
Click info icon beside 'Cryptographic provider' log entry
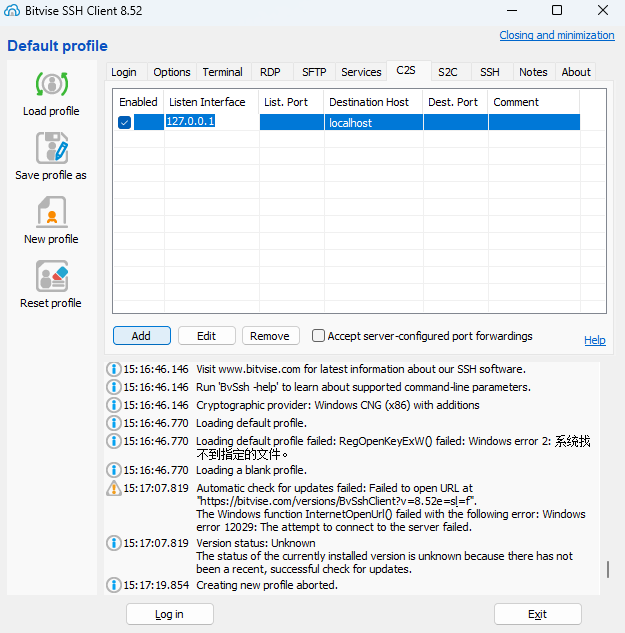coord(113,405)
